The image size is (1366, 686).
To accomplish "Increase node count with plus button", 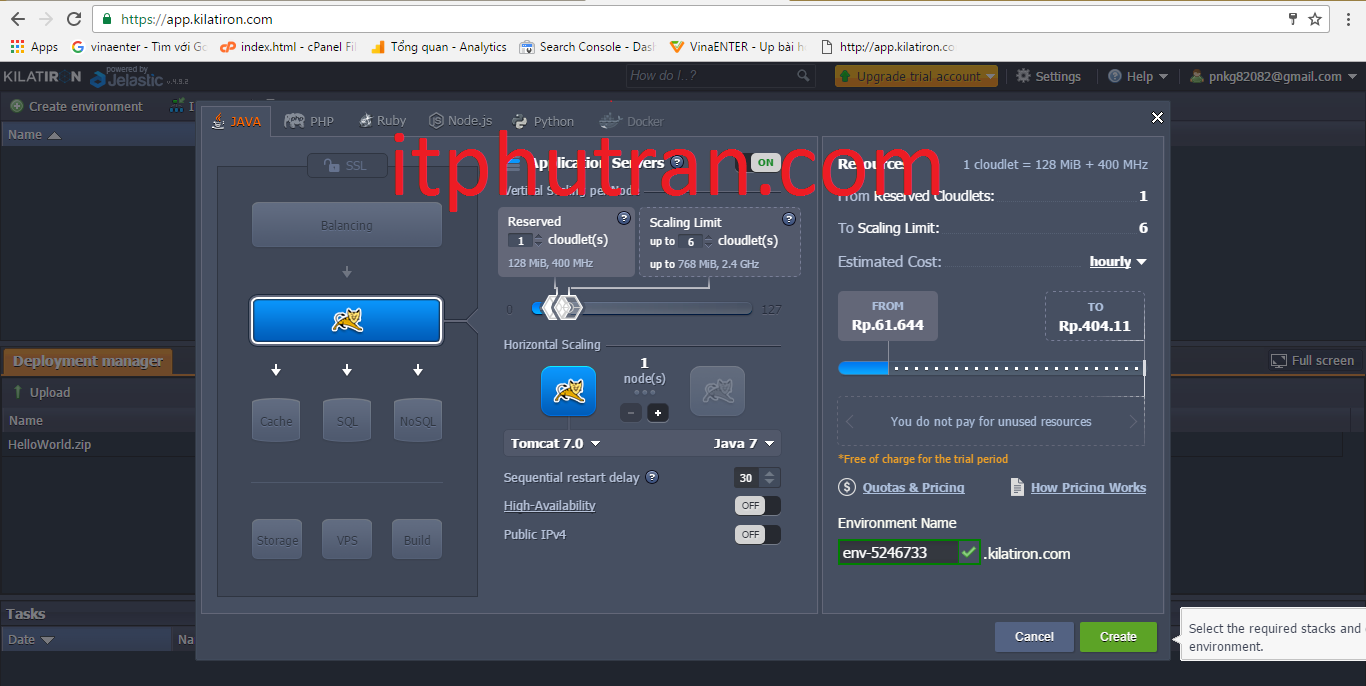I will [657, 412].
